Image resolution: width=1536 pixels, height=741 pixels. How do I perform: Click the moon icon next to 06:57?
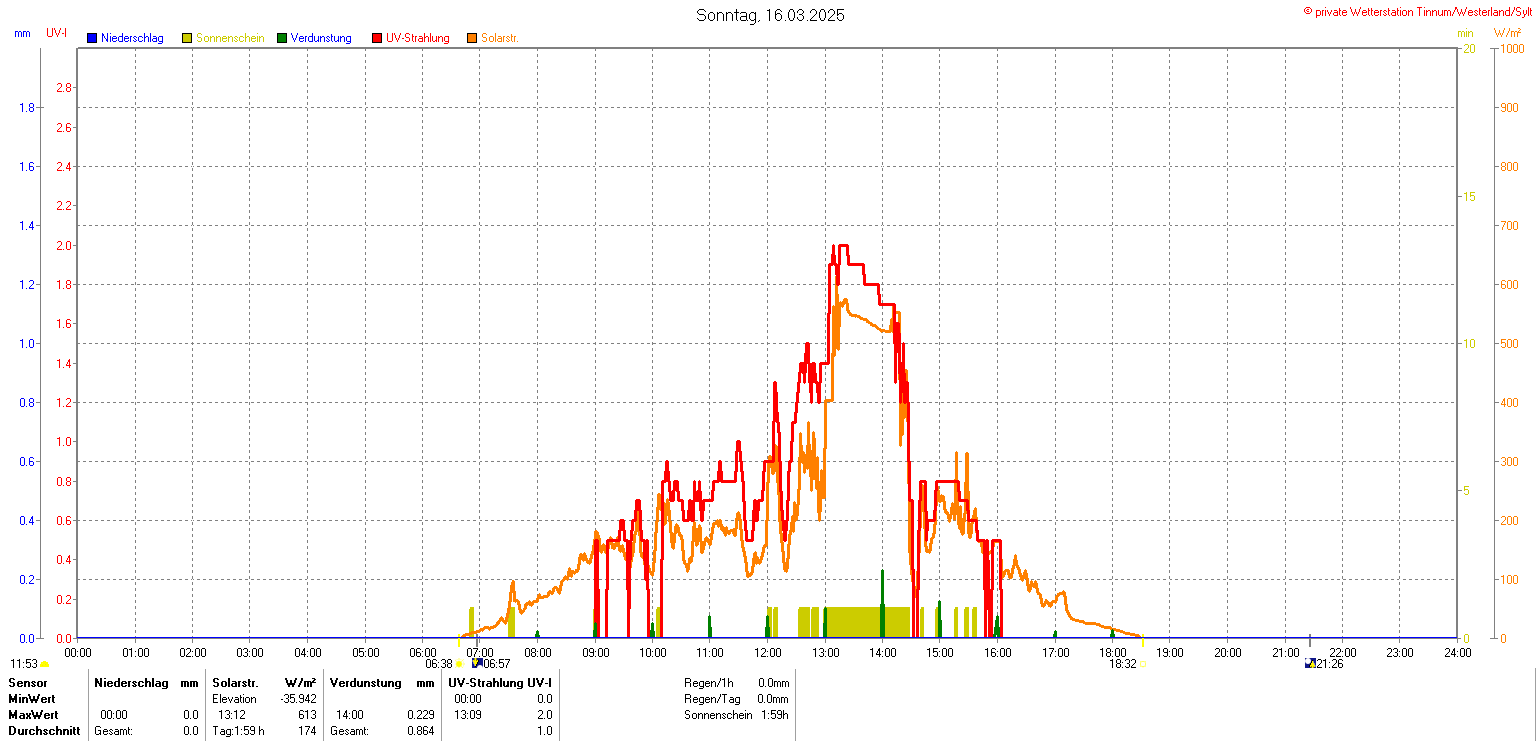tap(477, 663)
